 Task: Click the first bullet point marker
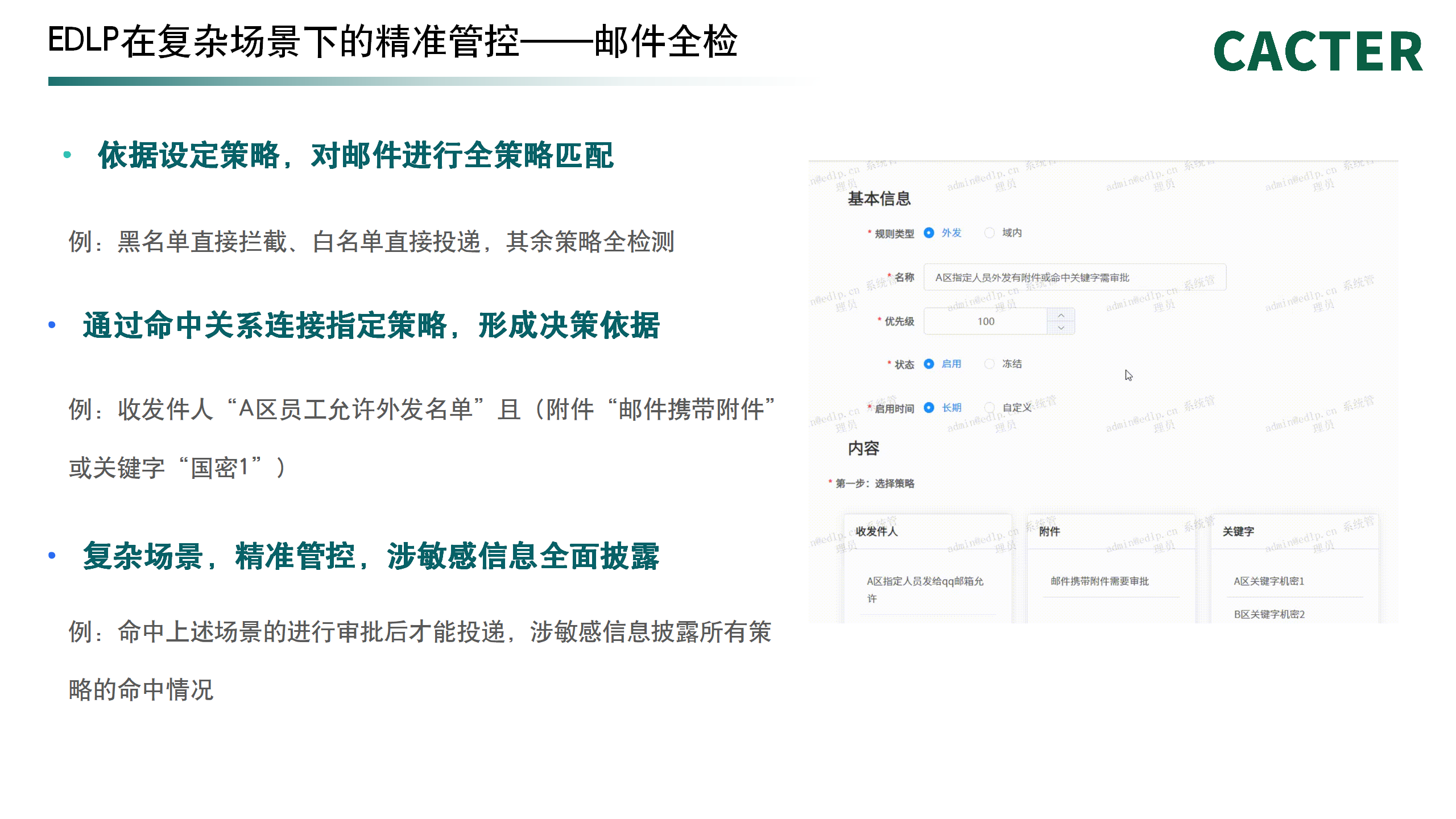[68, 154]
